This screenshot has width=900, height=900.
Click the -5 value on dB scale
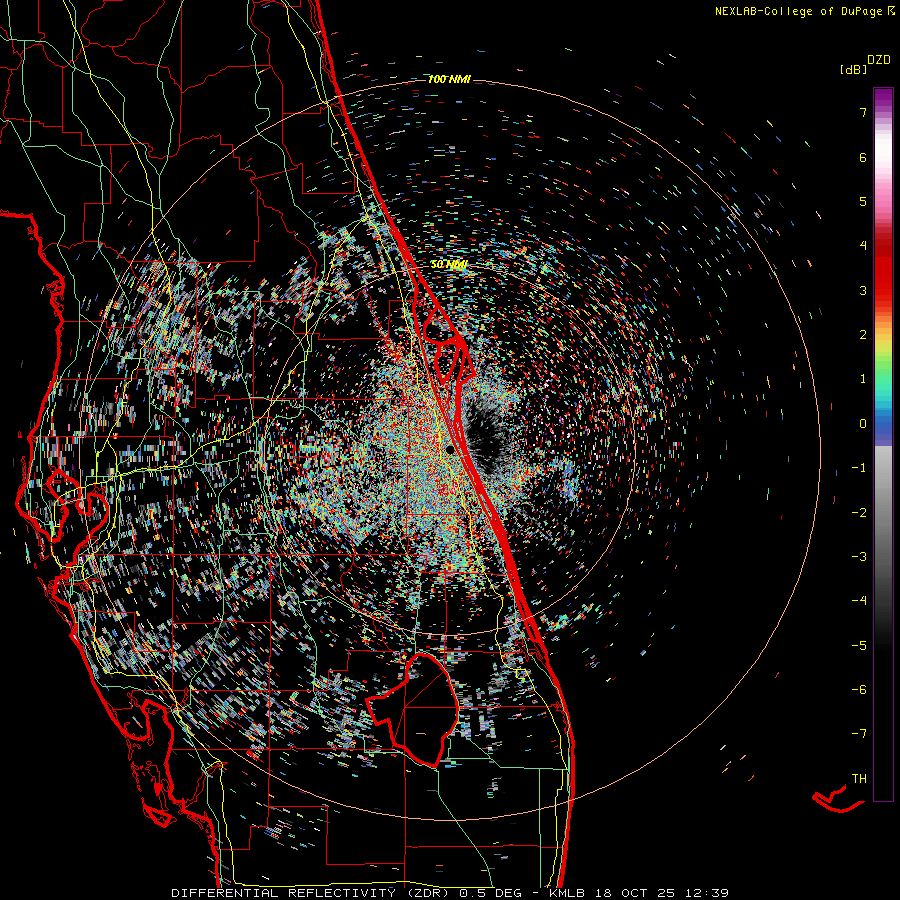pos(859,646)
